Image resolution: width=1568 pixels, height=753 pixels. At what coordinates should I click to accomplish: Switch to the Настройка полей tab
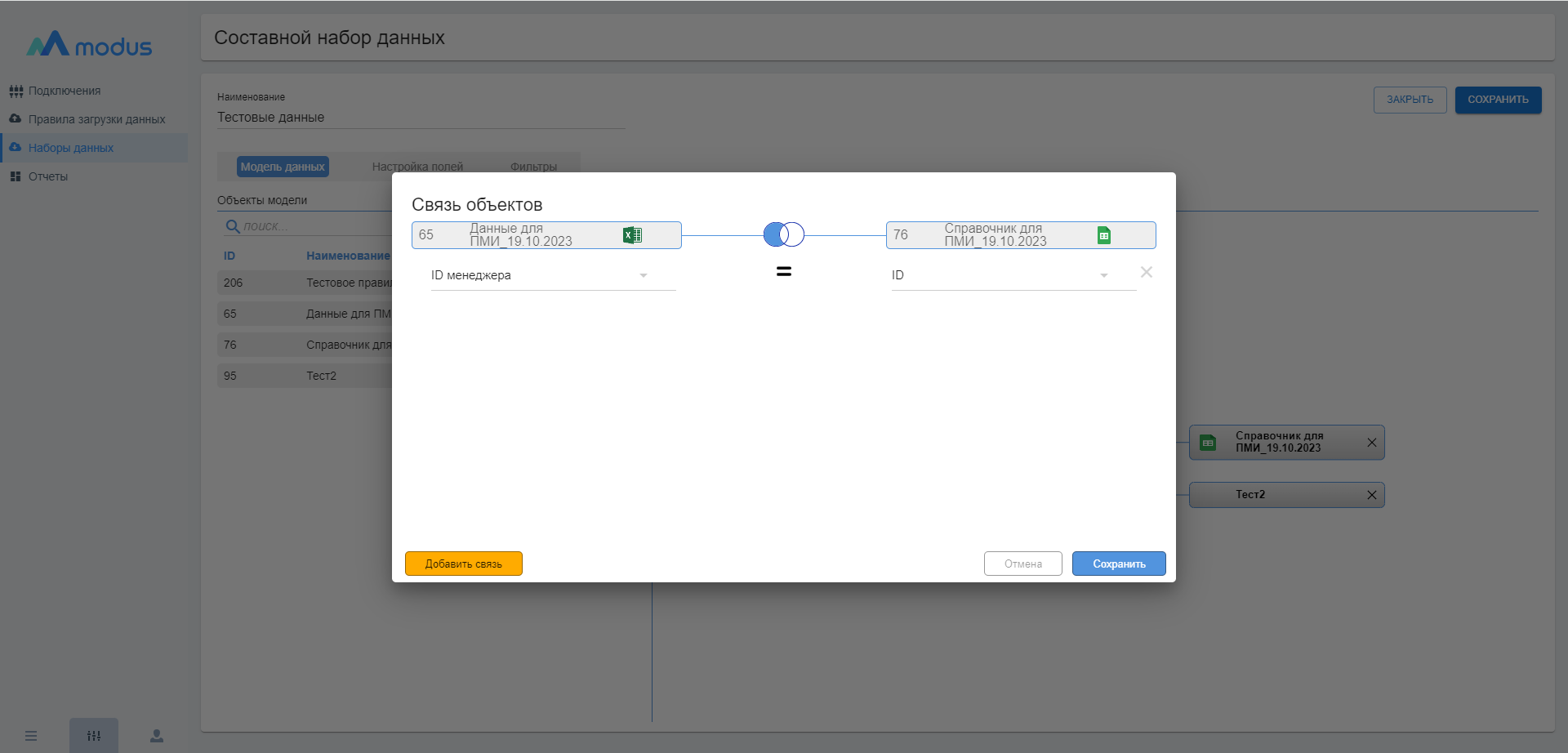[417, 167]
